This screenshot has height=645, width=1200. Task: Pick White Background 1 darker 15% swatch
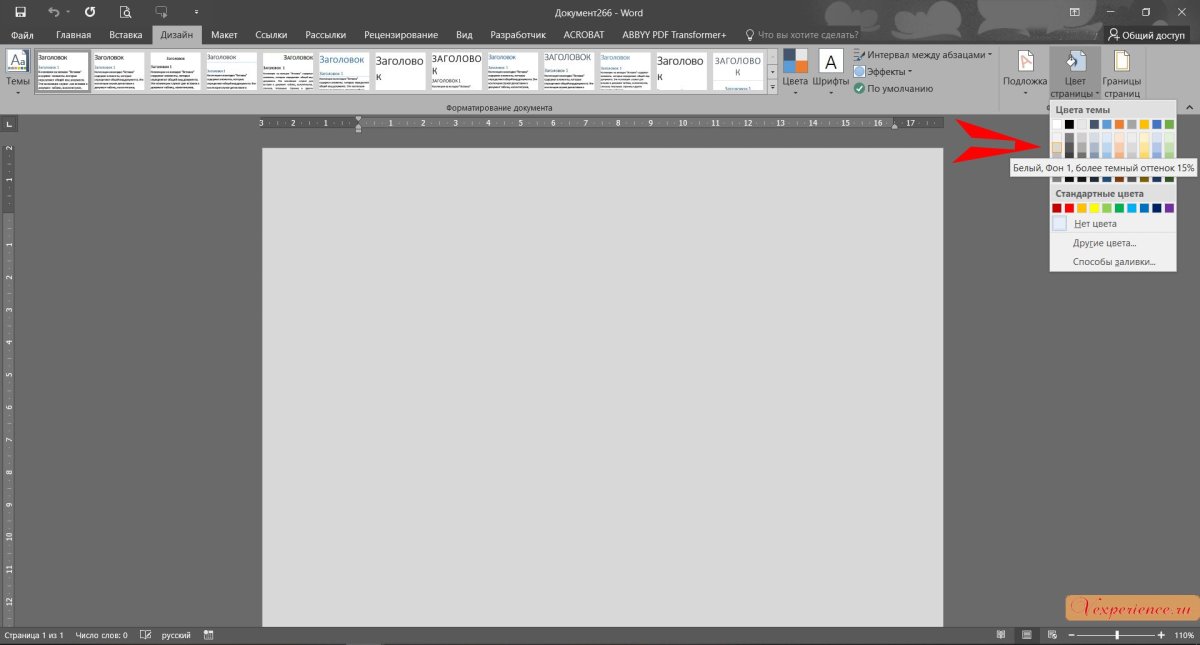click(1057, 148)
